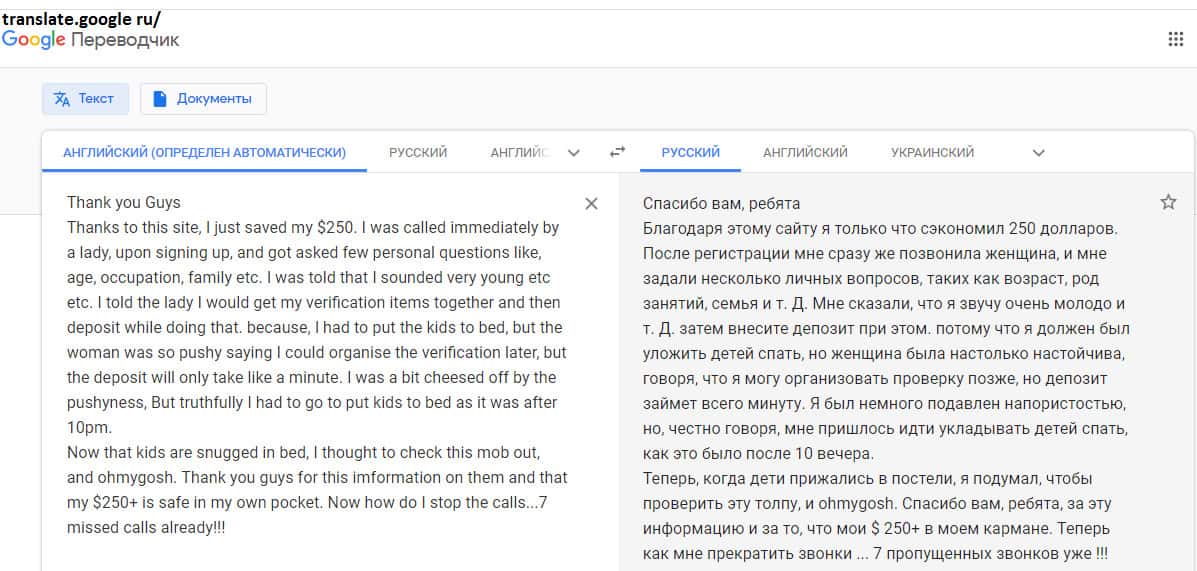Click the translate icon on Текст button
The height and width of the screenshot is (571, 1197).
coord(62,99)
